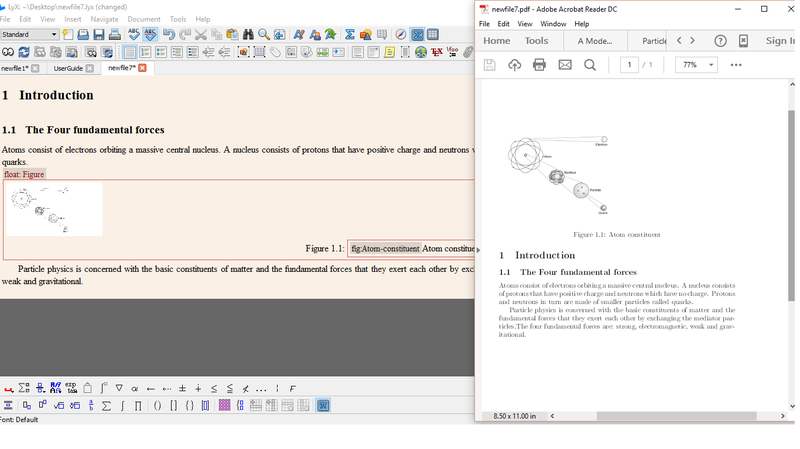Open the math functions exp tan panel

pos(71,388)
